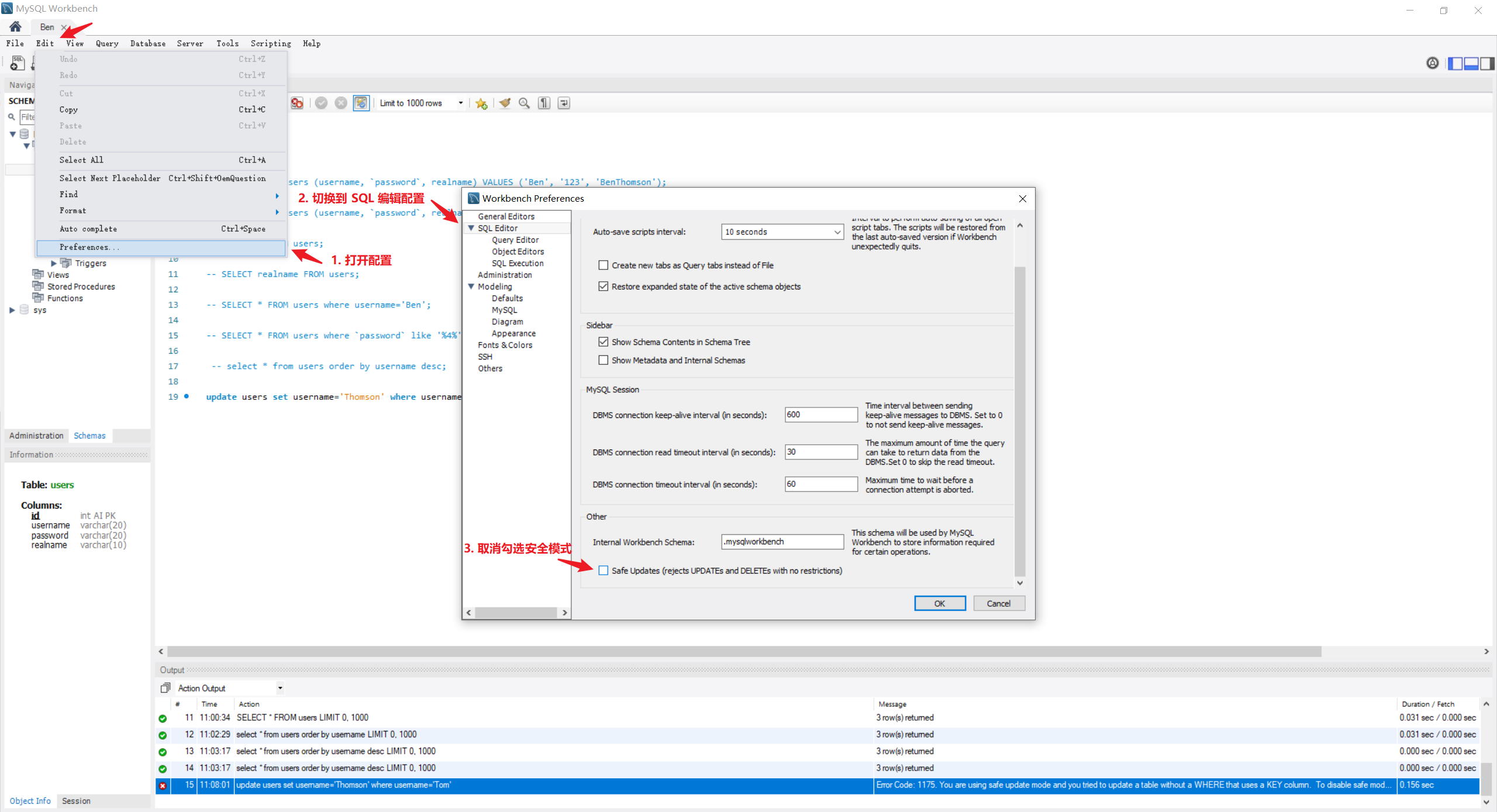Image resolution: width=1497 pixels, height=812 pixels.
Task: Toggle the left sidebar panel icon
Action: click(1455, 63)
